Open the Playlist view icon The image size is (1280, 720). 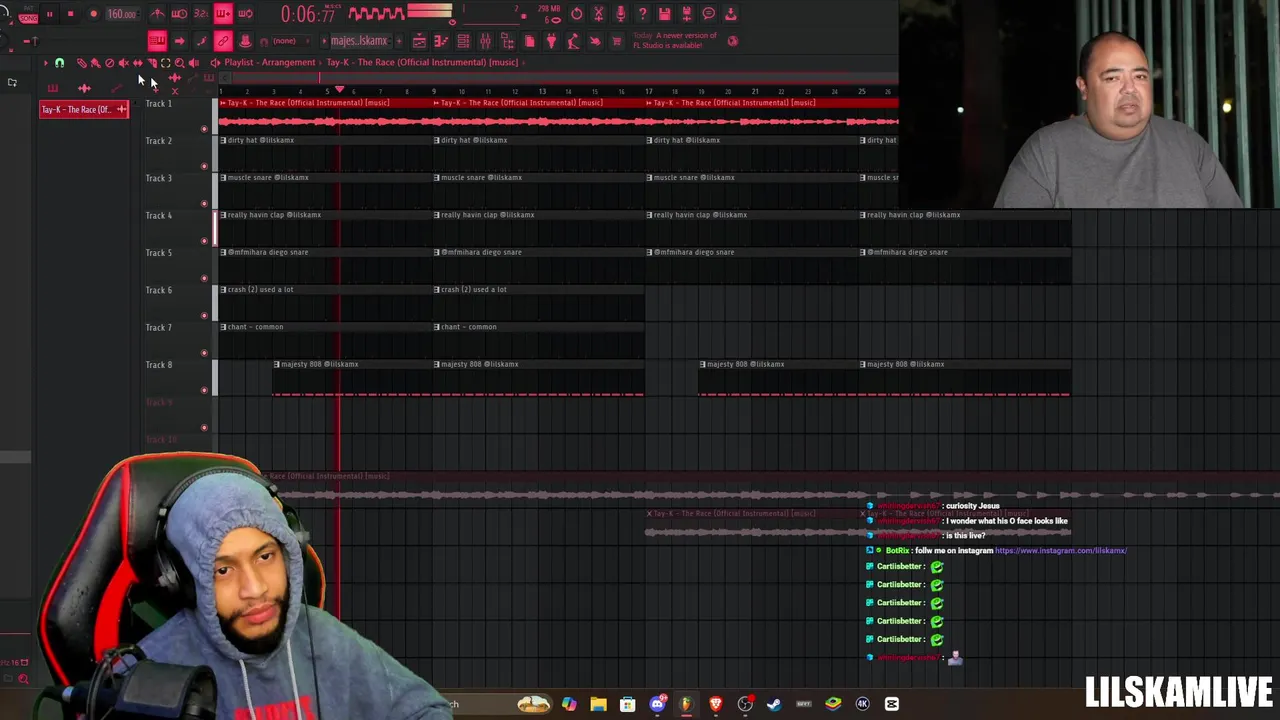coord(418,41)
